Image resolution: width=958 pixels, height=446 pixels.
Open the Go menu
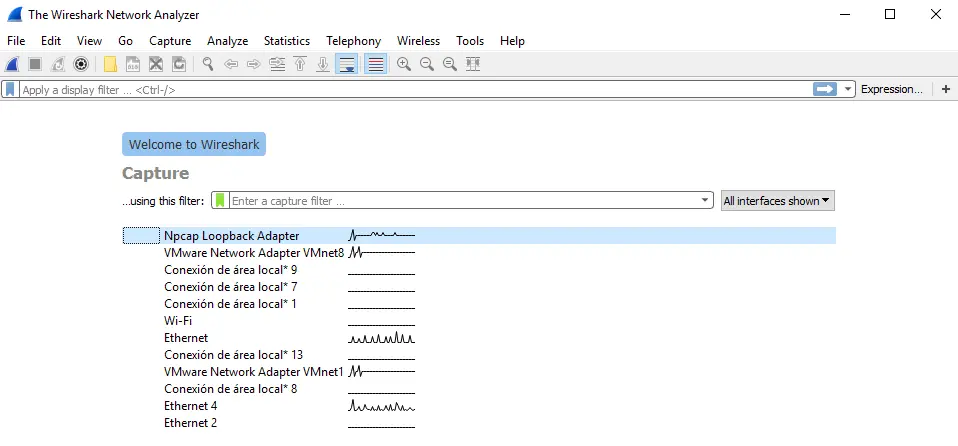pyautogui.click(x=125, y=41)
